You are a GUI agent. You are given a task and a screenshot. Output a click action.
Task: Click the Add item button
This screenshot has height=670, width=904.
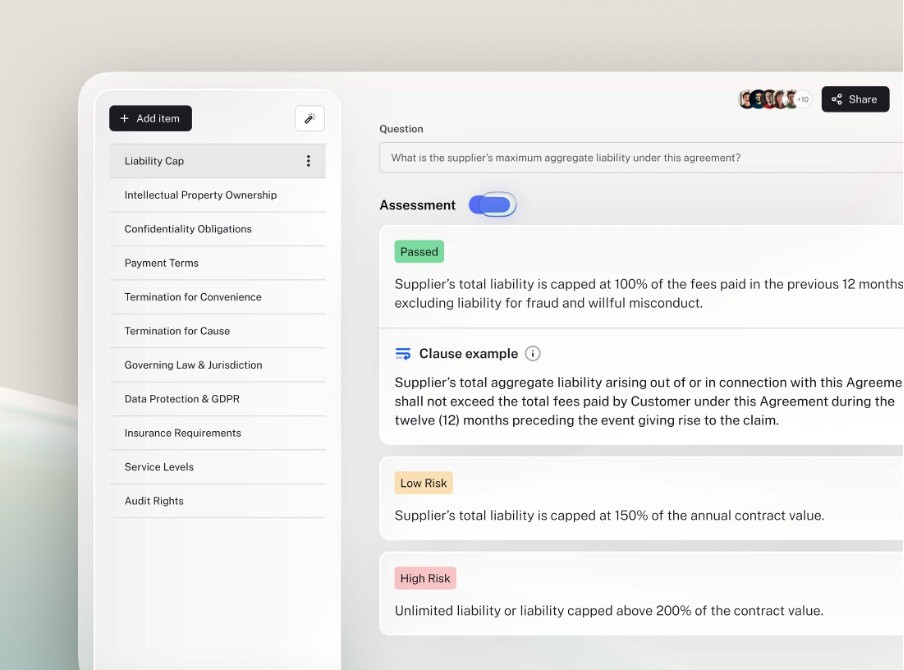coord(150,118)
